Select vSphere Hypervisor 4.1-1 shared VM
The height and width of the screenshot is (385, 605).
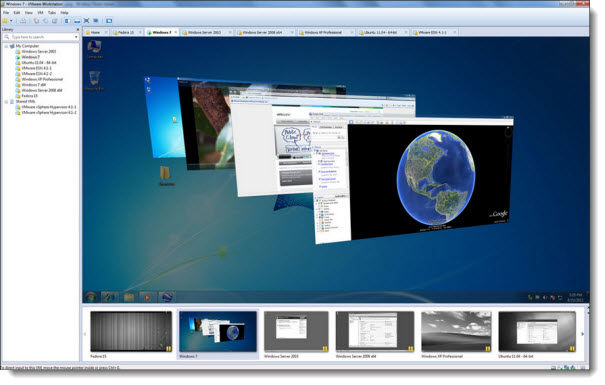(x=46, y=107)
